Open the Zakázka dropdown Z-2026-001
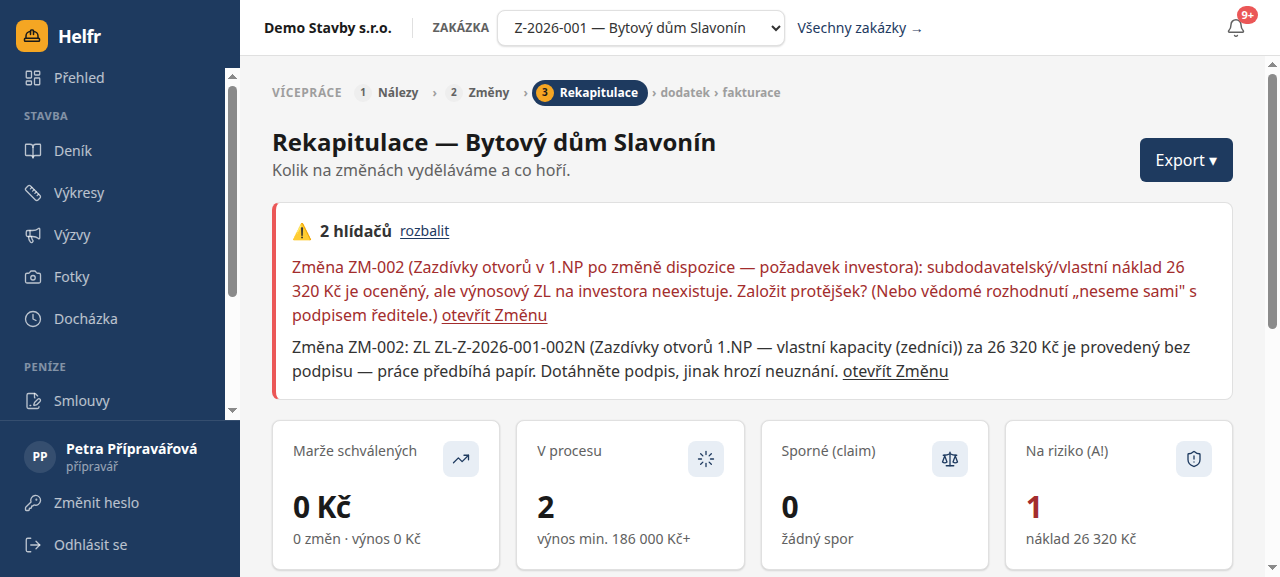1280x577 pixels. click(x=641, y=28)
